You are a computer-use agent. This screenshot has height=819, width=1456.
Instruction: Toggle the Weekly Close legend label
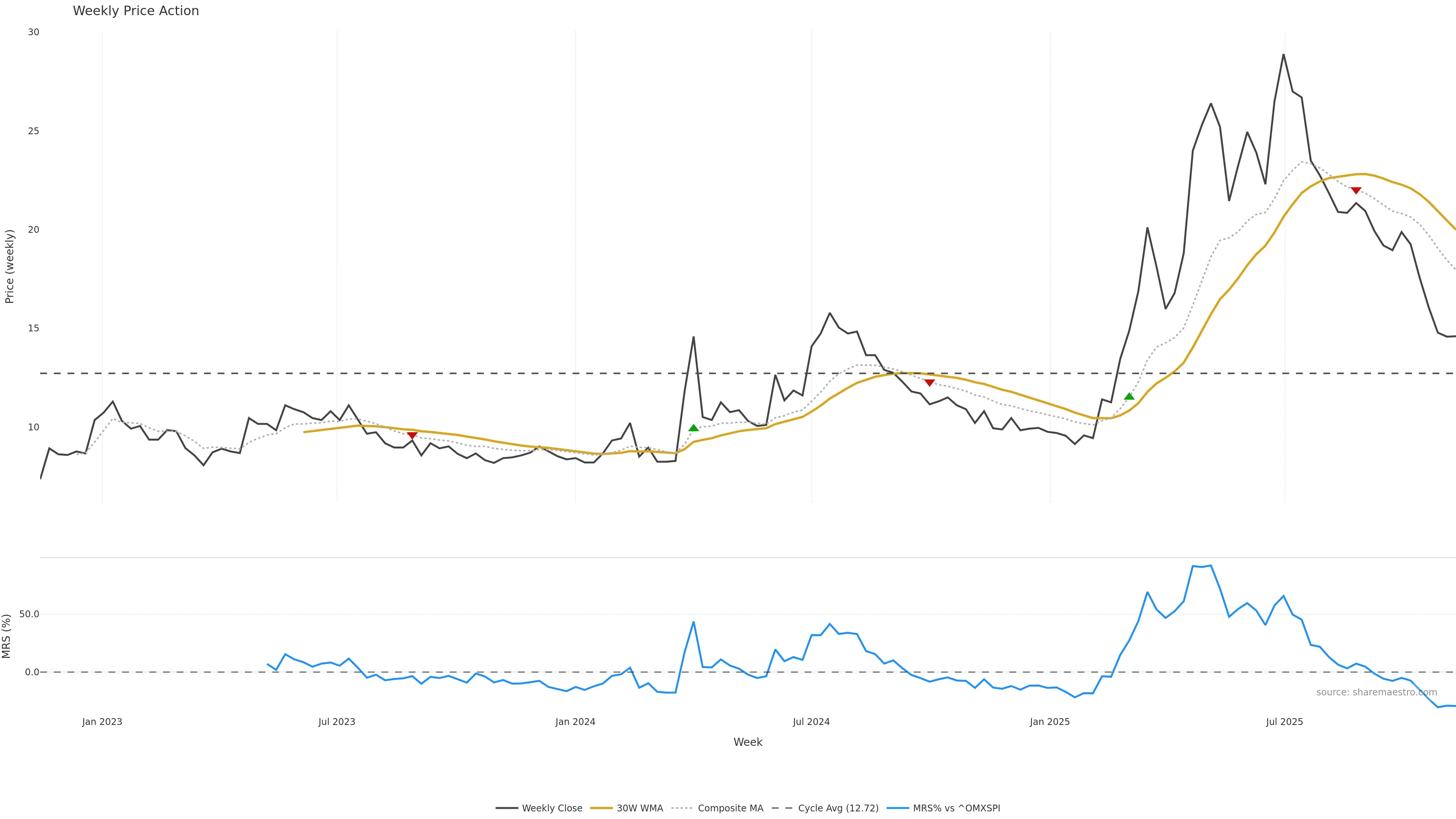552,808
